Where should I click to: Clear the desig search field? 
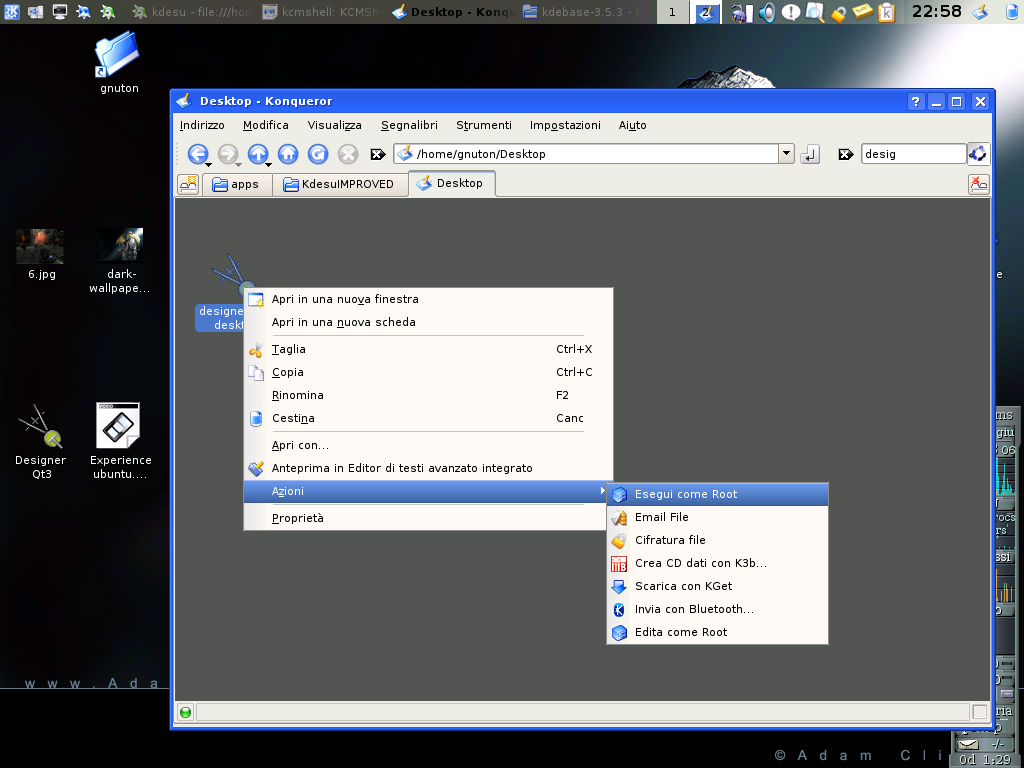[x=846, y=154]
